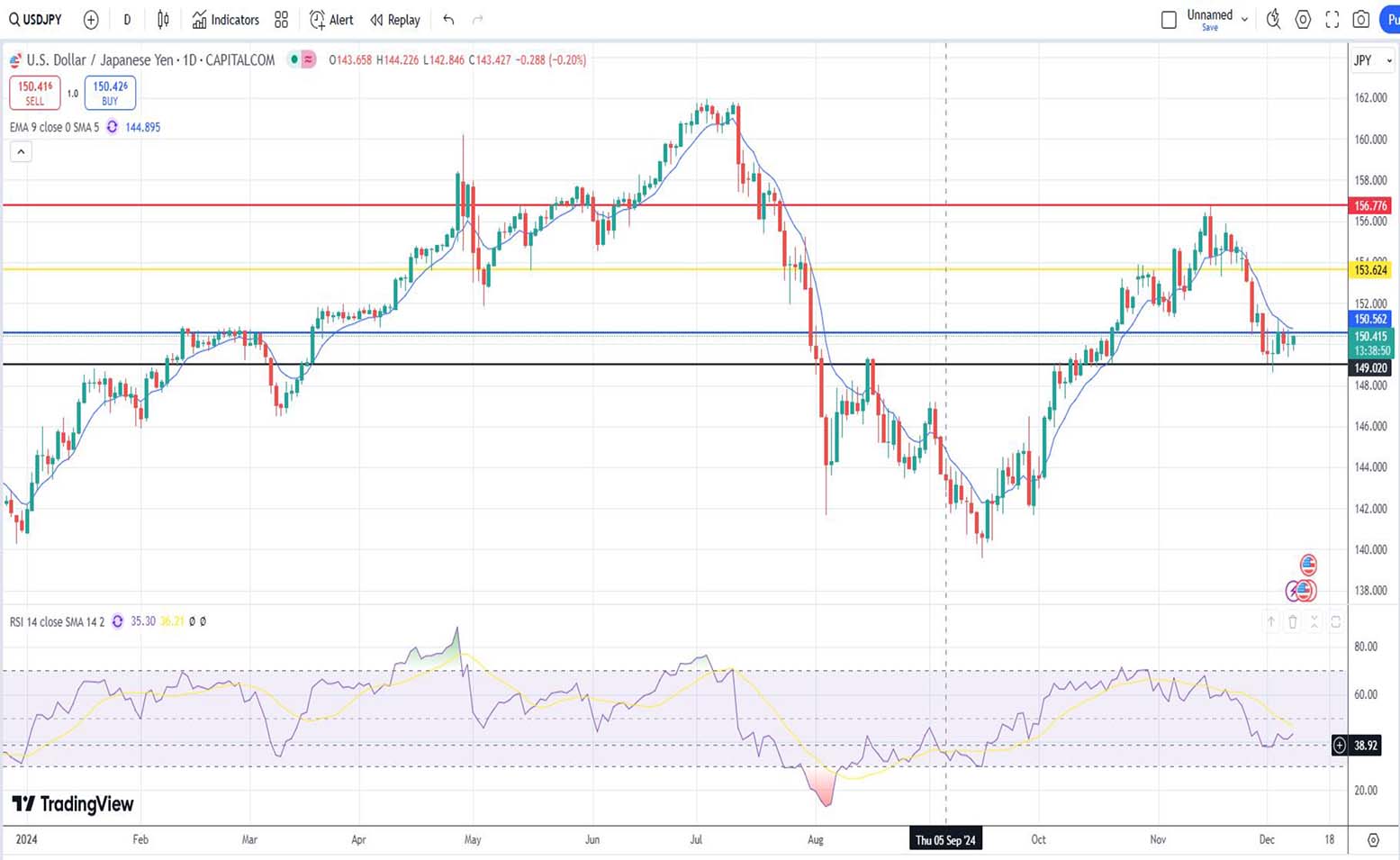Collapse the indicator legend with chevron

point(21,151)
